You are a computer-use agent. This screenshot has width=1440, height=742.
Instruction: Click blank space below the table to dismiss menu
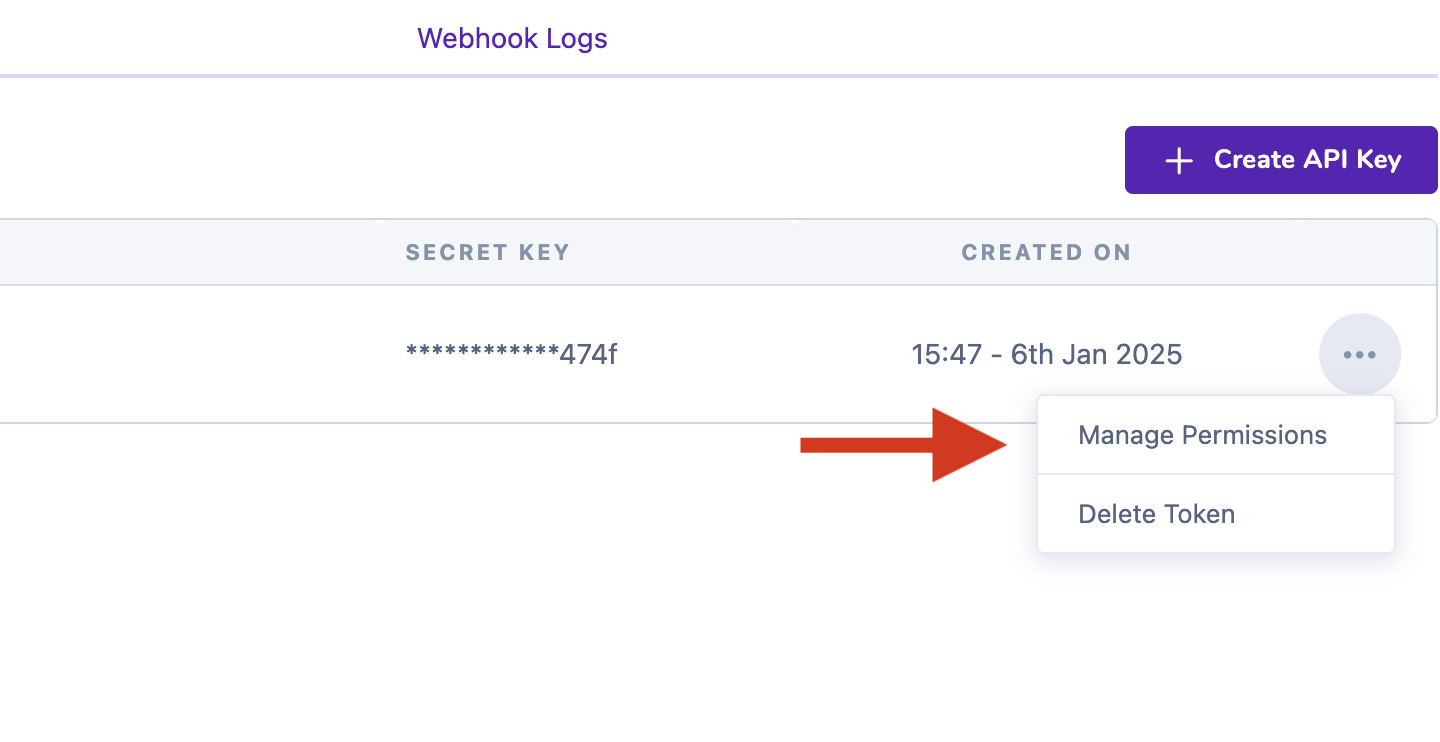500,580
